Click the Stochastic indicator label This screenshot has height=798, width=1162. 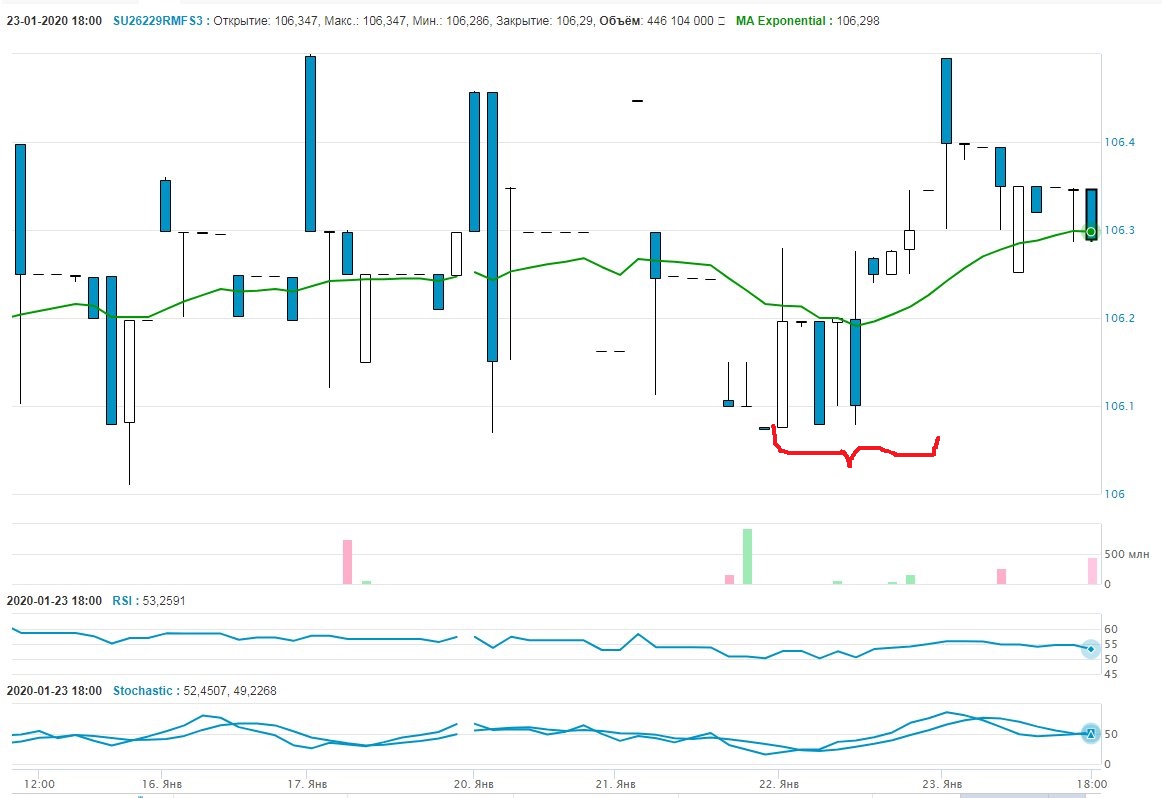(x=142, y=691)
